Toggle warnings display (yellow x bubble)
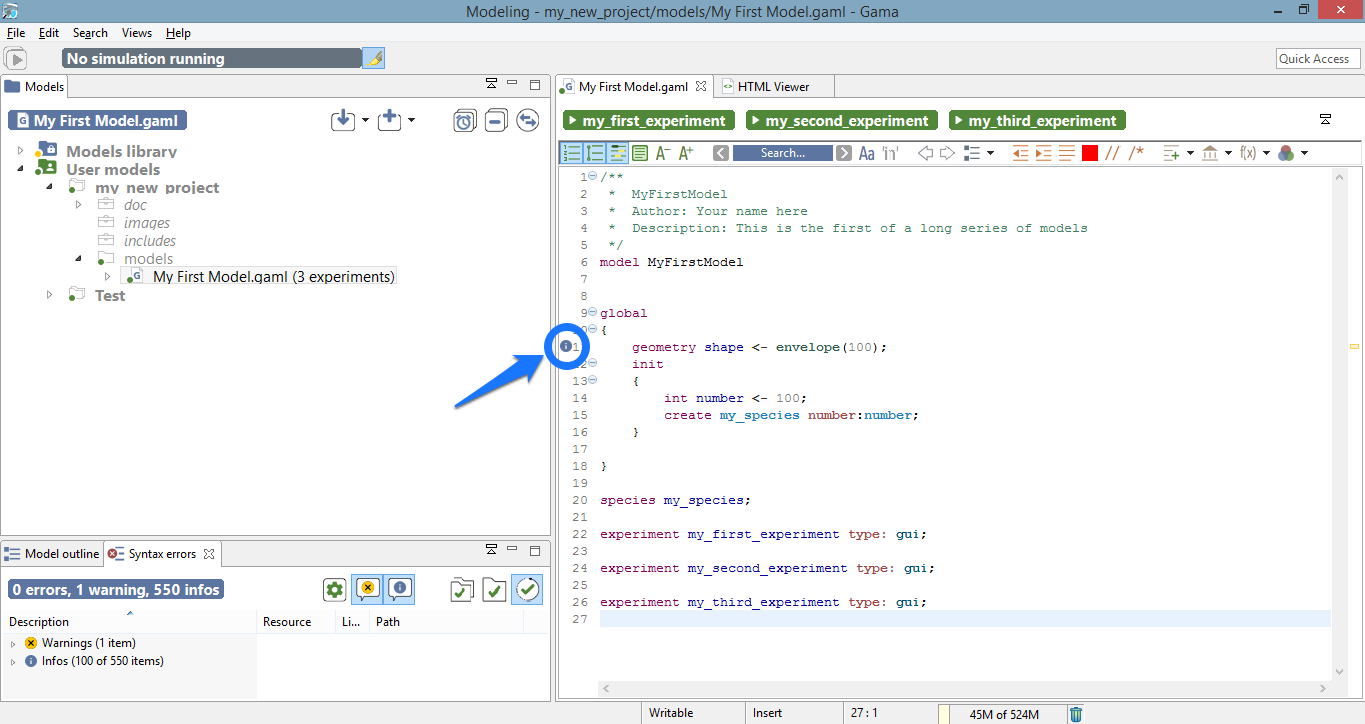This screenshot has height=724, width=1365. (x=368, y=590)
